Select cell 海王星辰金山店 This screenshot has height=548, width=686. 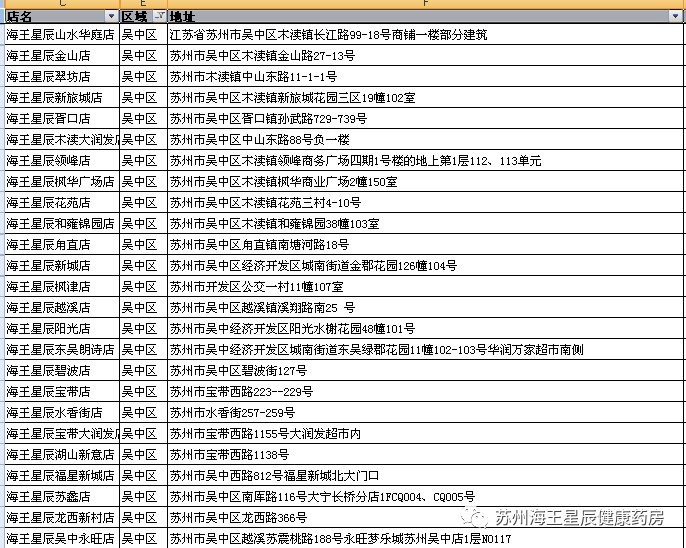[62, 56]
